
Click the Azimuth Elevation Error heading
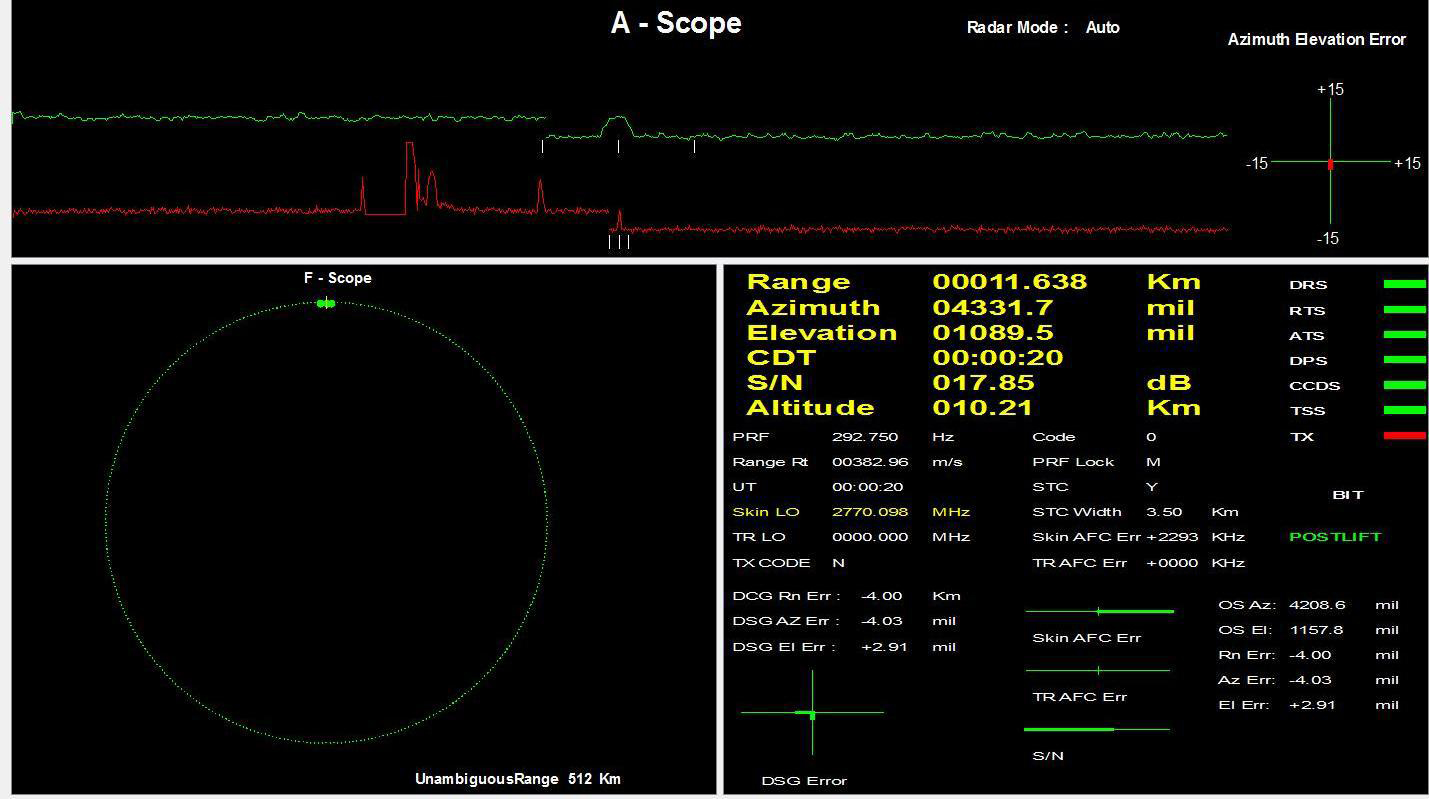(1317, 40)
